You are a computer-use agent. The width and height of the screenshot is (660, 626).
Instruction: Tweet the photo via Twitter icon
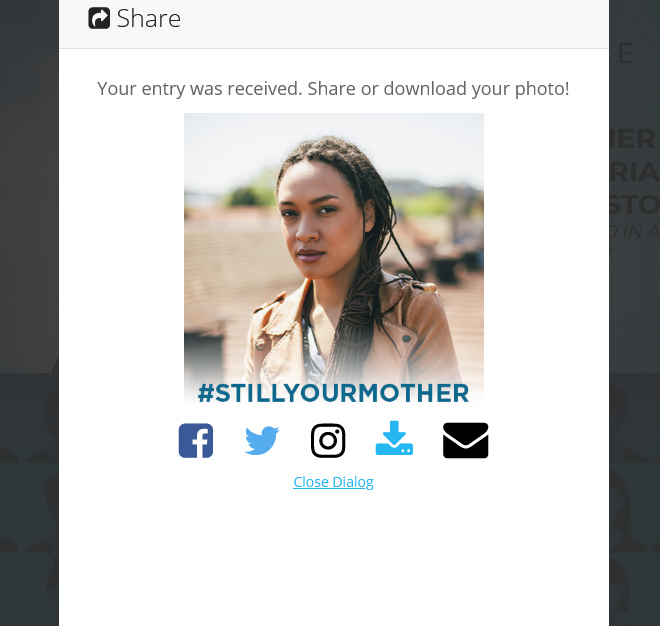pyautogui.click(x=262, y=440)
